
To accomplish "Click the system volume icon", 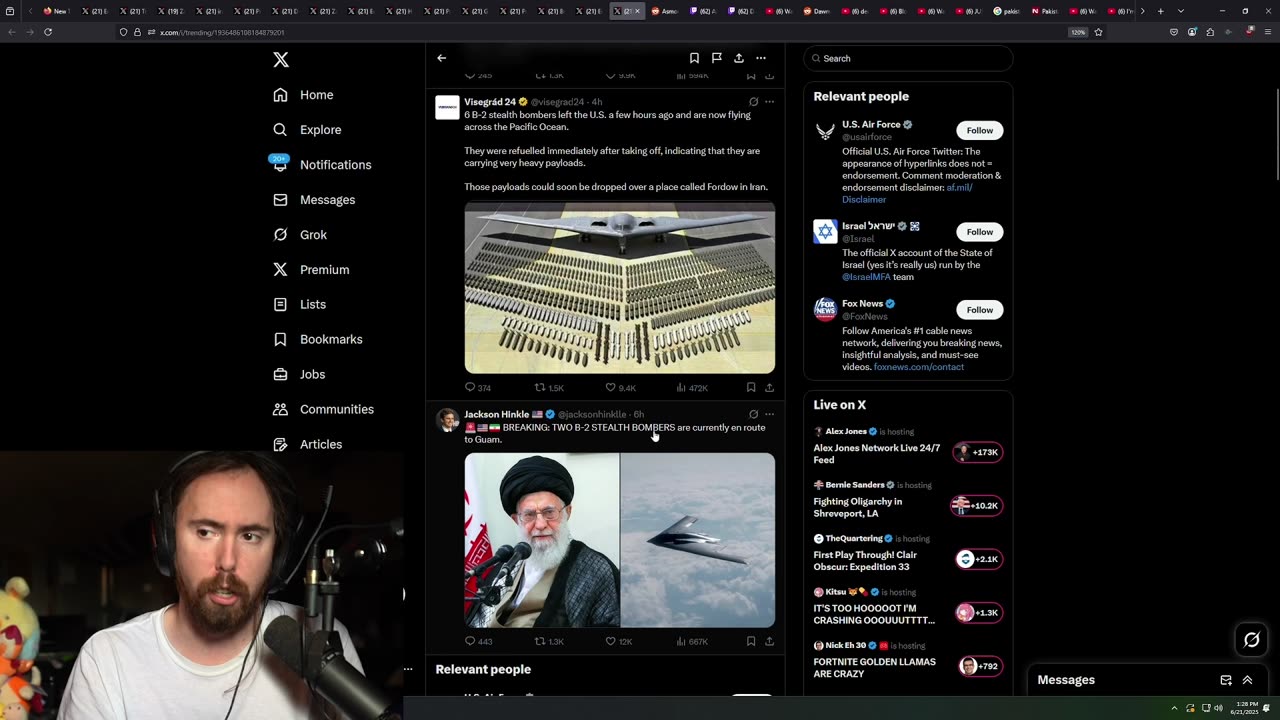I will pyautogui.click(x=1218, y=708).
